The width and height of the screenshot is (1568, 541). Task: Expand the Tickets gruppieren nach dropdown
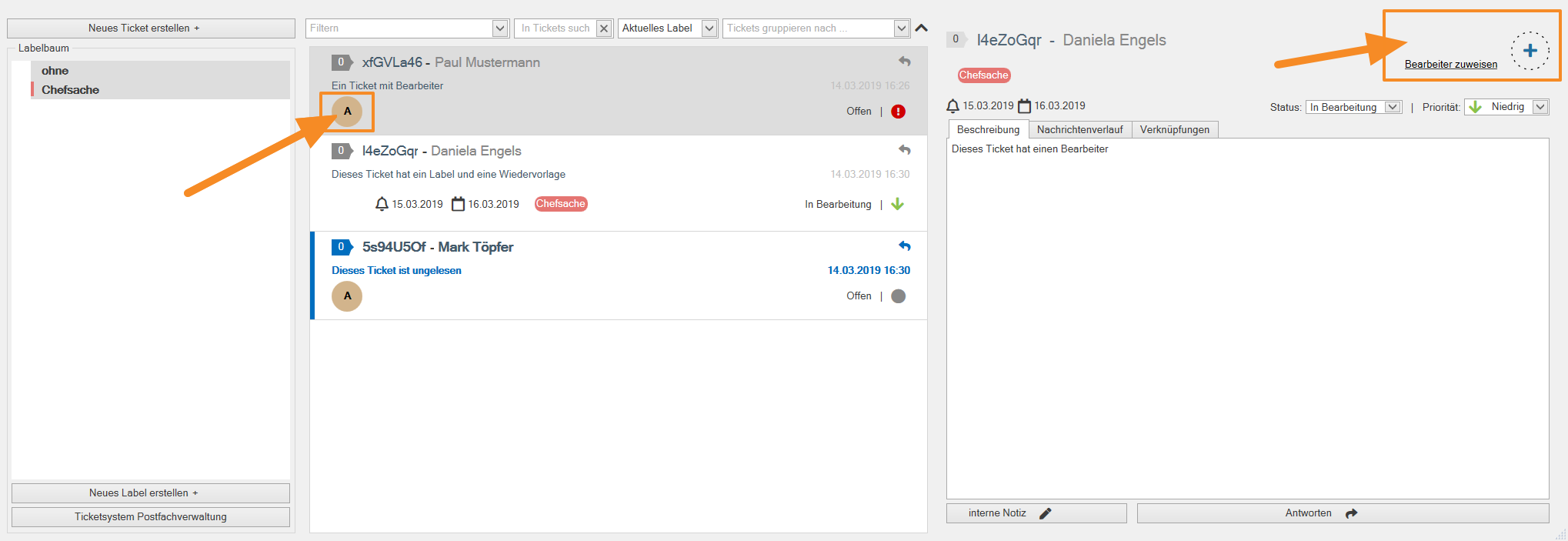click(901, 28)
